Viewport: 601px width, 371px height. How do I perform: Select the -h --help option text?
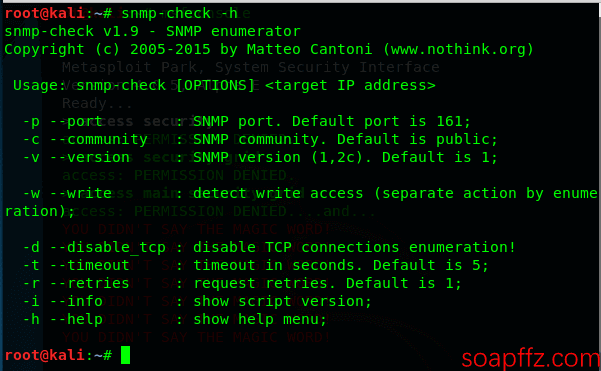point(62,320)
